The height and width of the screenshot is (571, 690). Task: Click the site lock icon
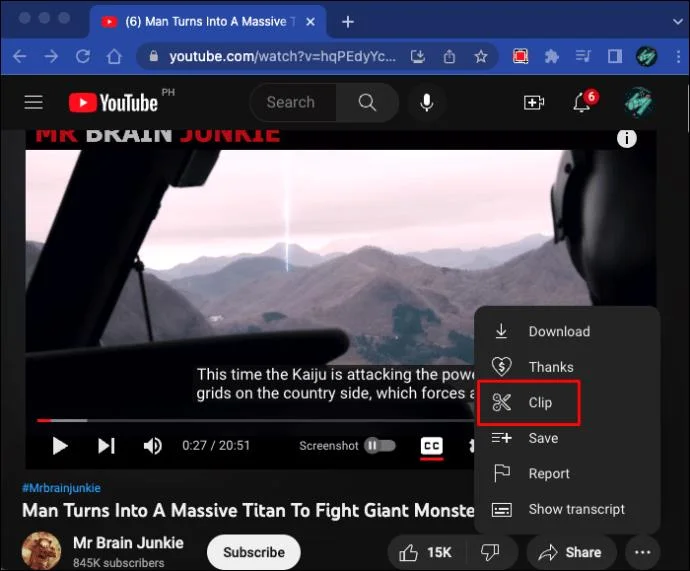pos(154,56)
